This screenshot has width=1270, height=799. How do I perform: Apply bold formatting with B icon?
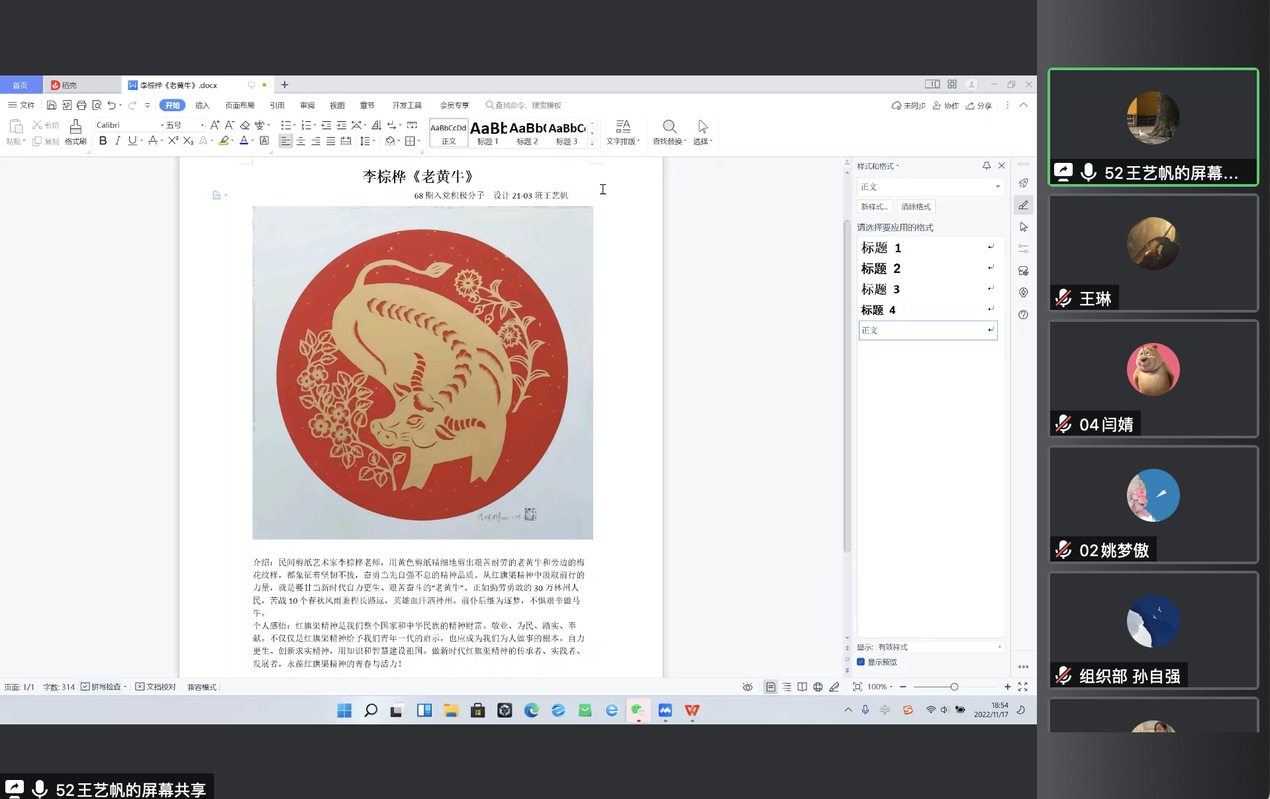pyautogui.click(x=103, y=141)
